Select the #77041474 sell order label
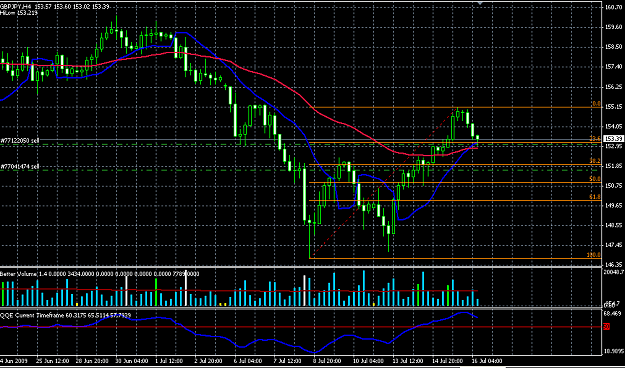 [20, 166]
